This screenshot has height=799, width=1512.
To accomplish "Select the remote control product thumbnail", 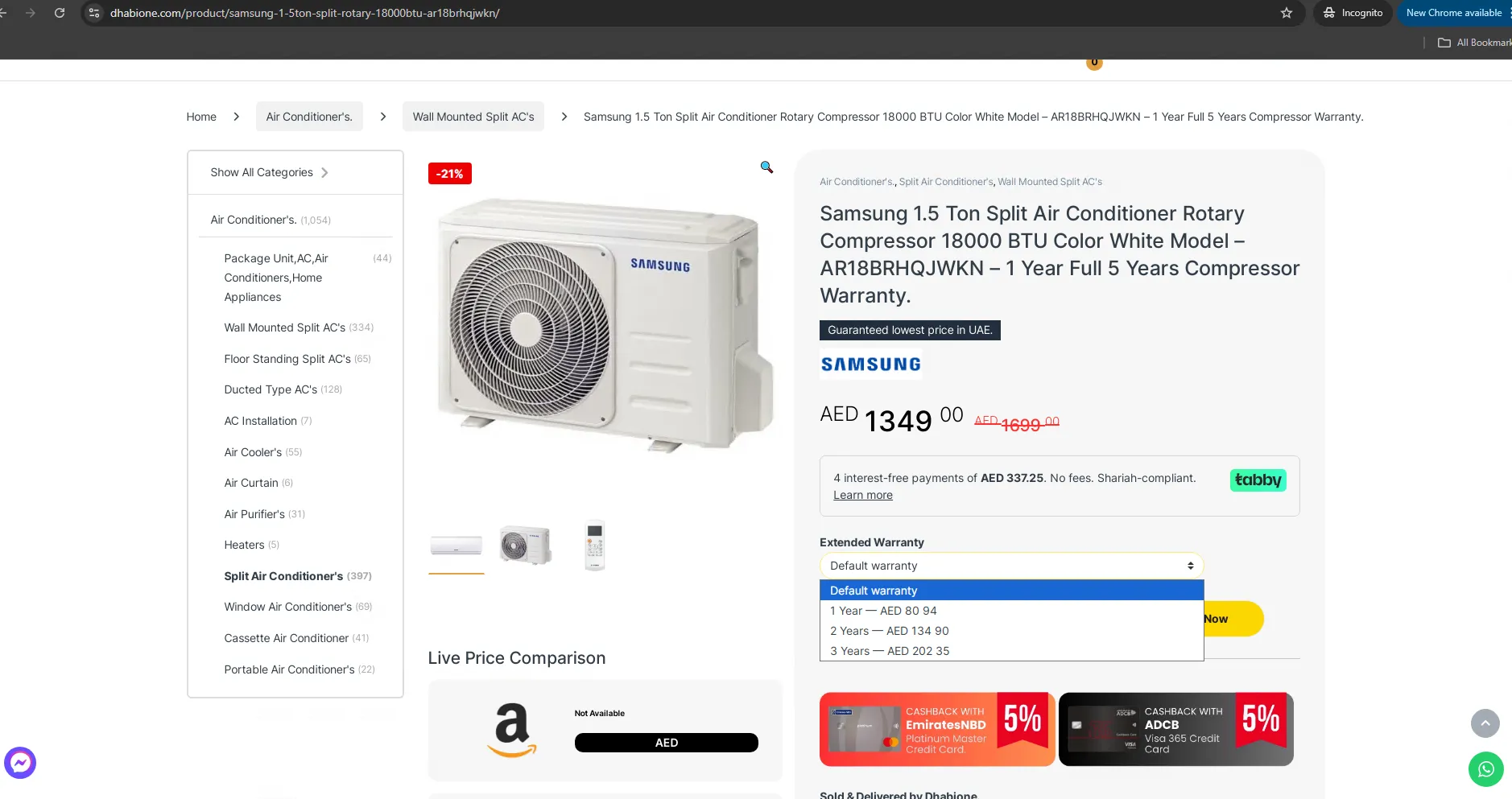I will pyautogui.click(x=594, y=546).
